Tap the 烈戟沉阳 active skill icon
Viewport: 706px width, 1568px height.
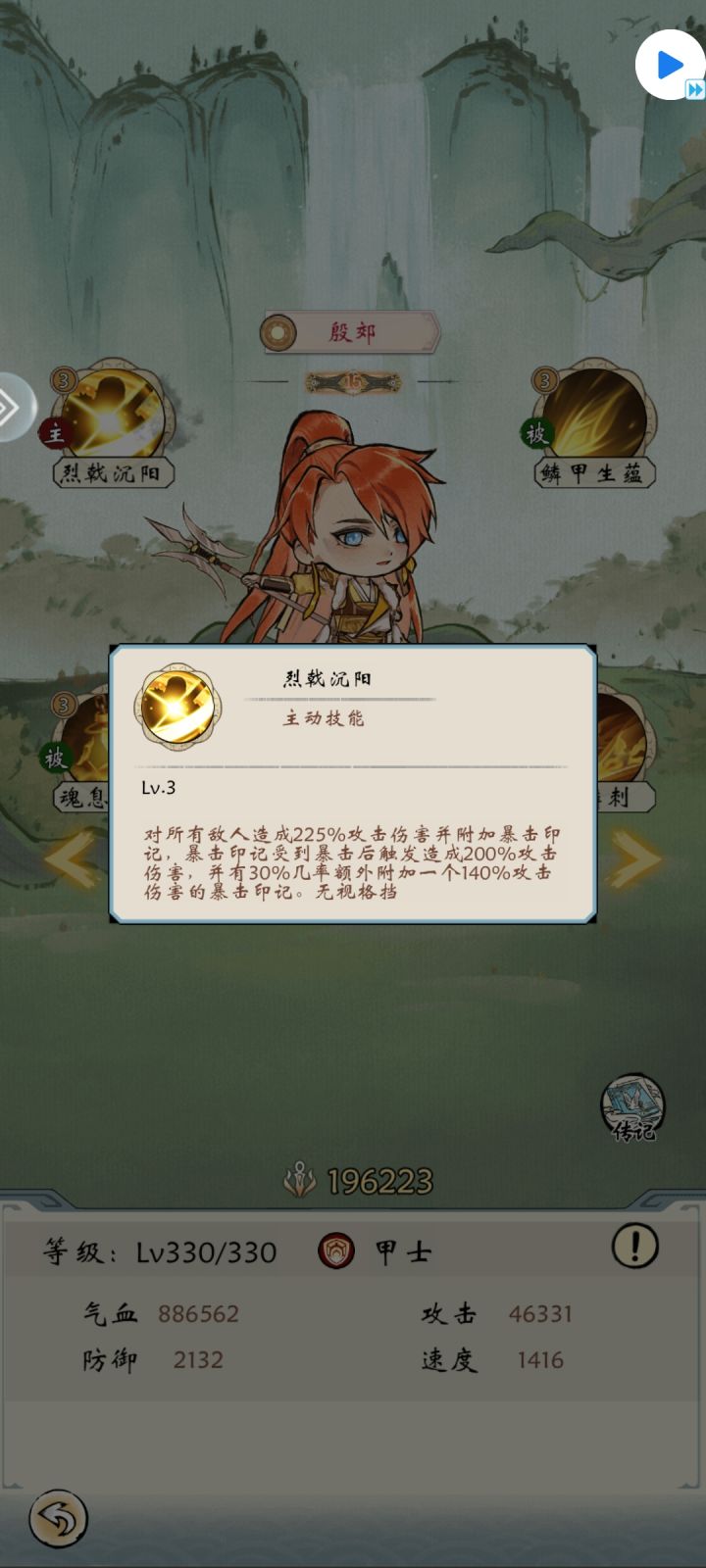(x=112, y=412)
